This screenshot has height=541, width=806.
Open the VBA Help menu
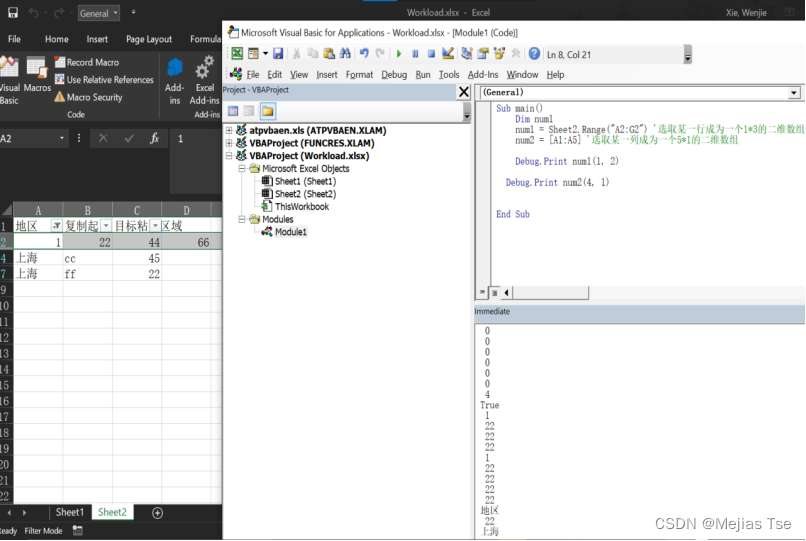pyautogui.click(x=555, y=75)
